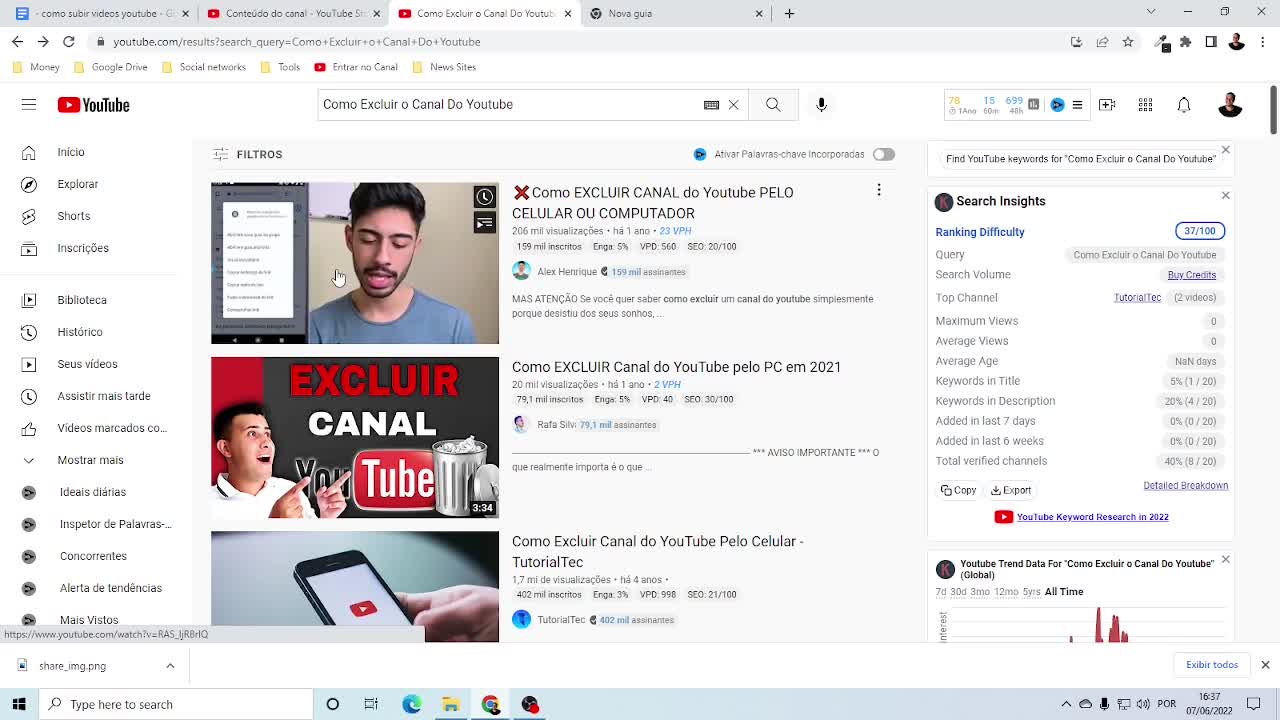
Task: Open the Windows Start menu
Action: (x=19, y=704)
